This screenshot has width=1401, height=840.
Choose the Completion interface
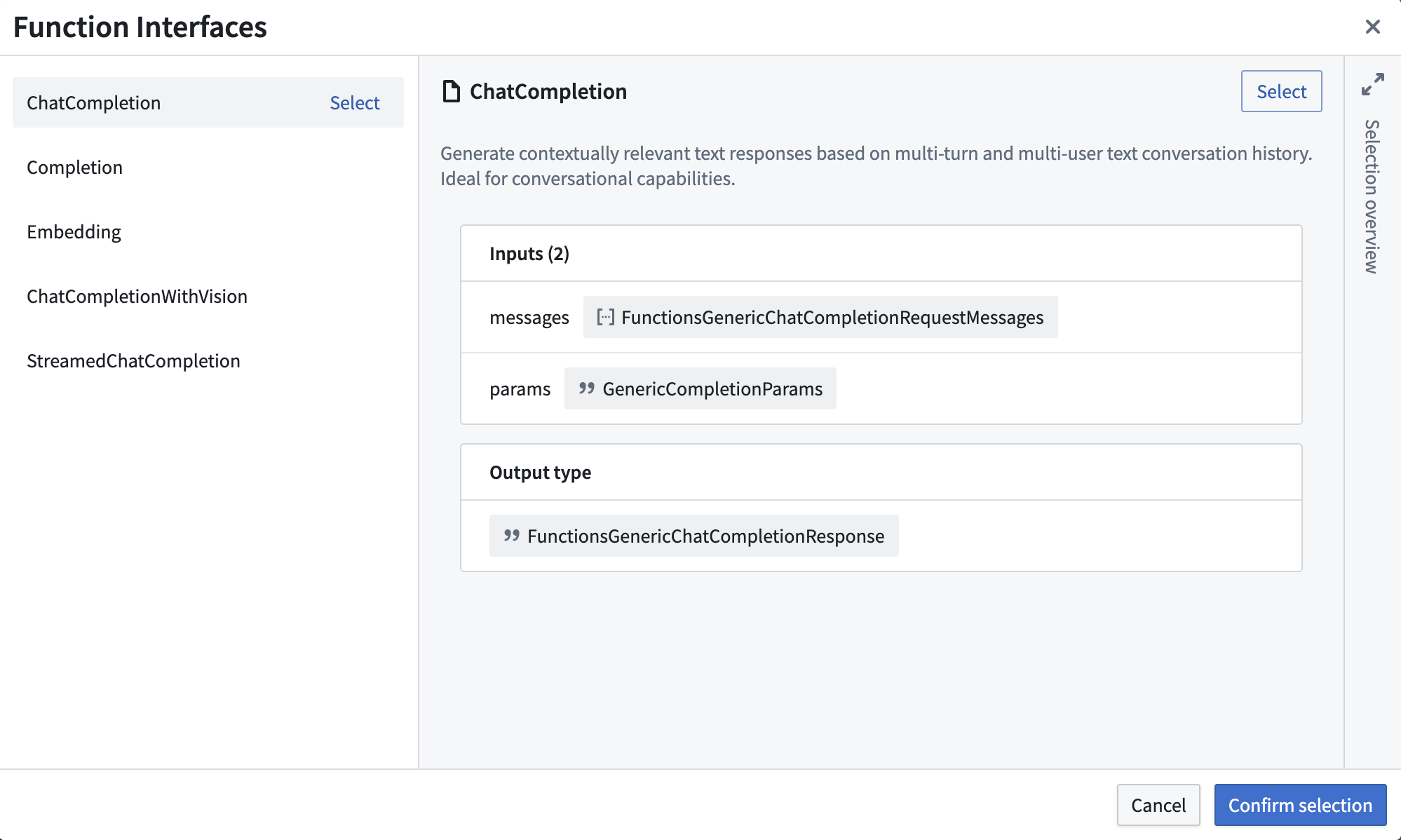(208, 167)
